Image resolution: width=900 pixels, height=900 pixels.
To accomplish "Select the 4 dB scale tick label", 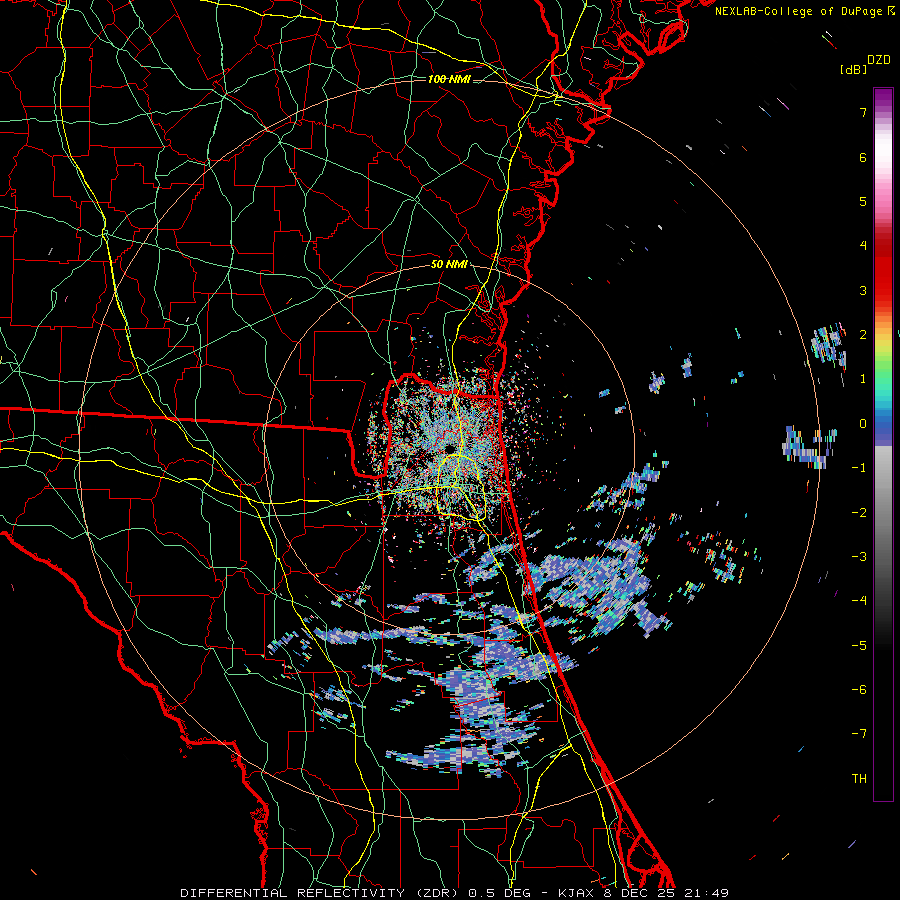I will tap(863, 246).
